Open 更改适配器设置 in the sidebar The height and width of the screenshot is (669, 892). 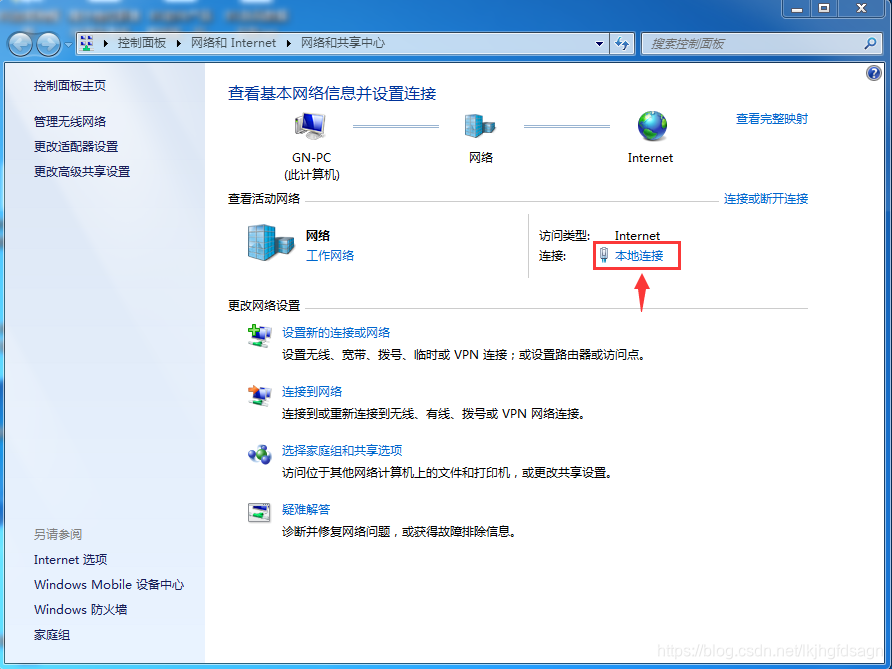click(76, 146)
